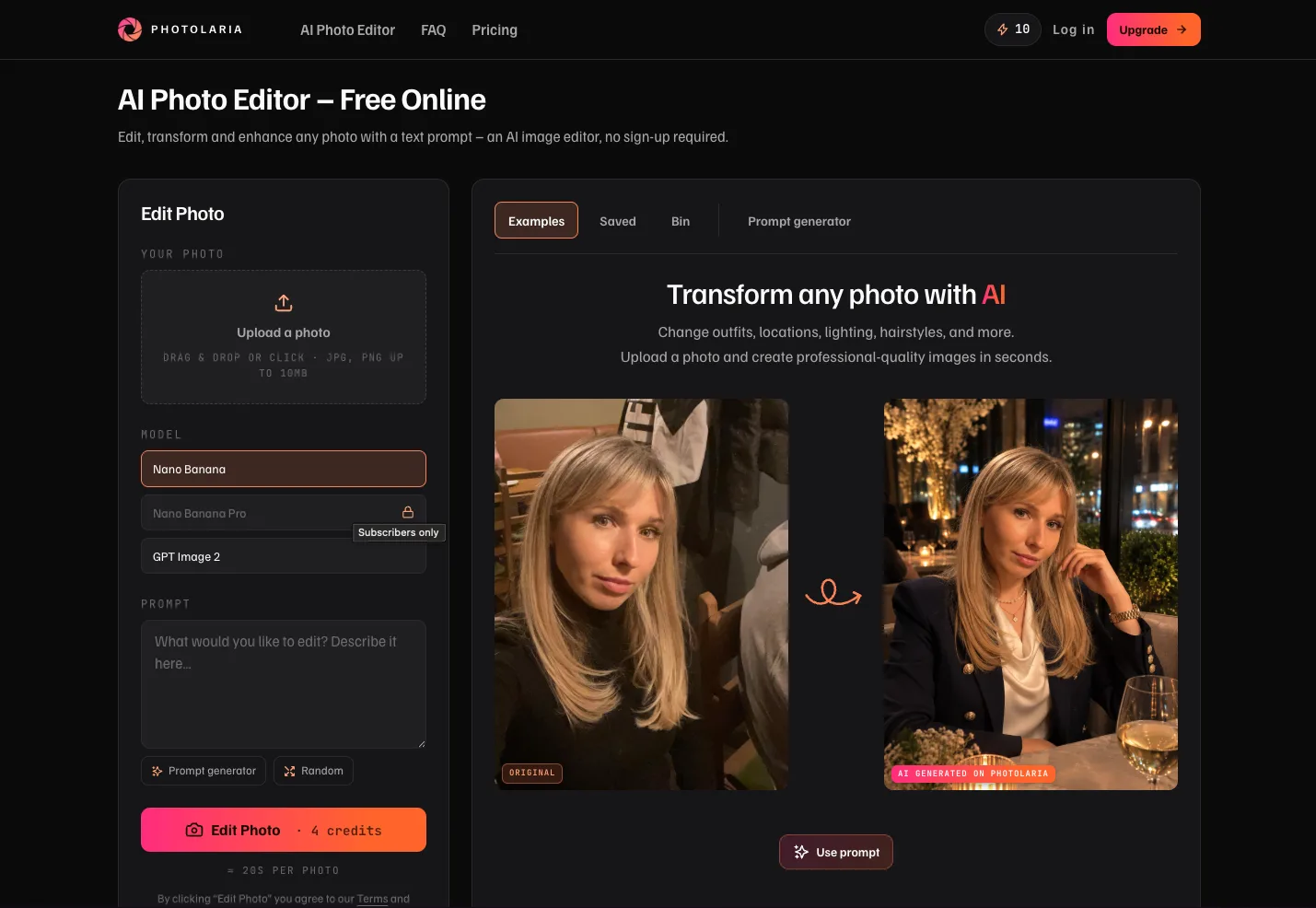This screenshot has width=1316, height=908.
Task: Click the 10 credits counter
Action: (x=1013, y=29)
